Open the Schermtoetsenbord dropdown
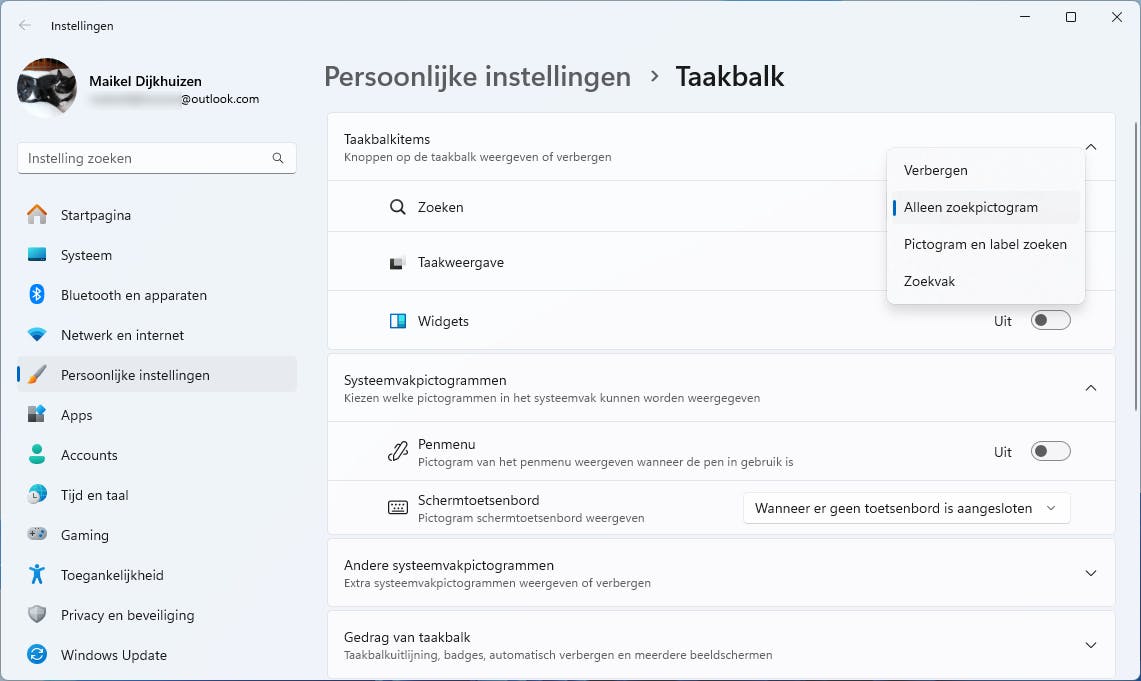The image size is (1141, 681). point(906,508)
